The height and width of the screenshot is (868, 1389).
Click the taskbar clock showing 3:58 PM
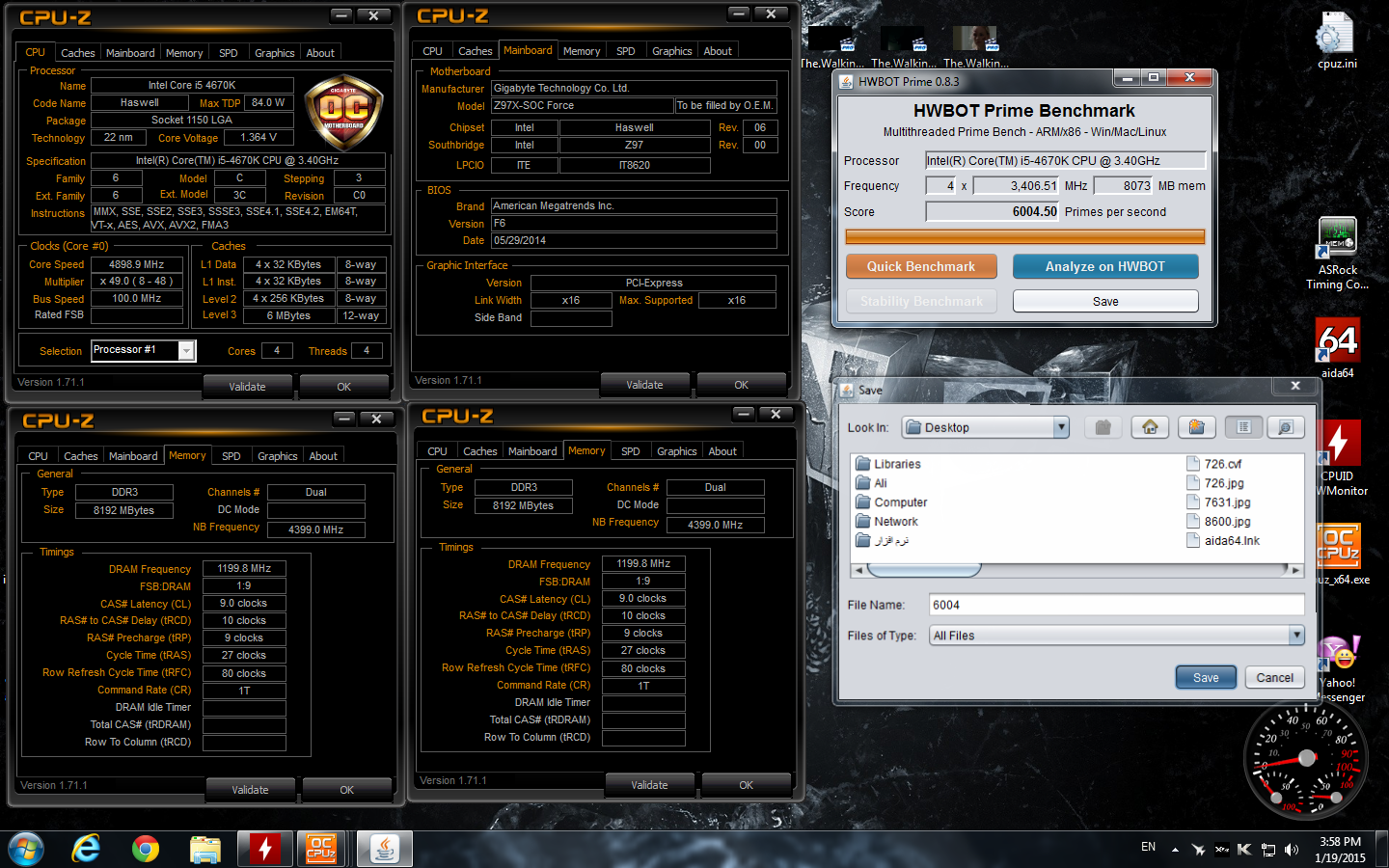(x=1340, y=850)
